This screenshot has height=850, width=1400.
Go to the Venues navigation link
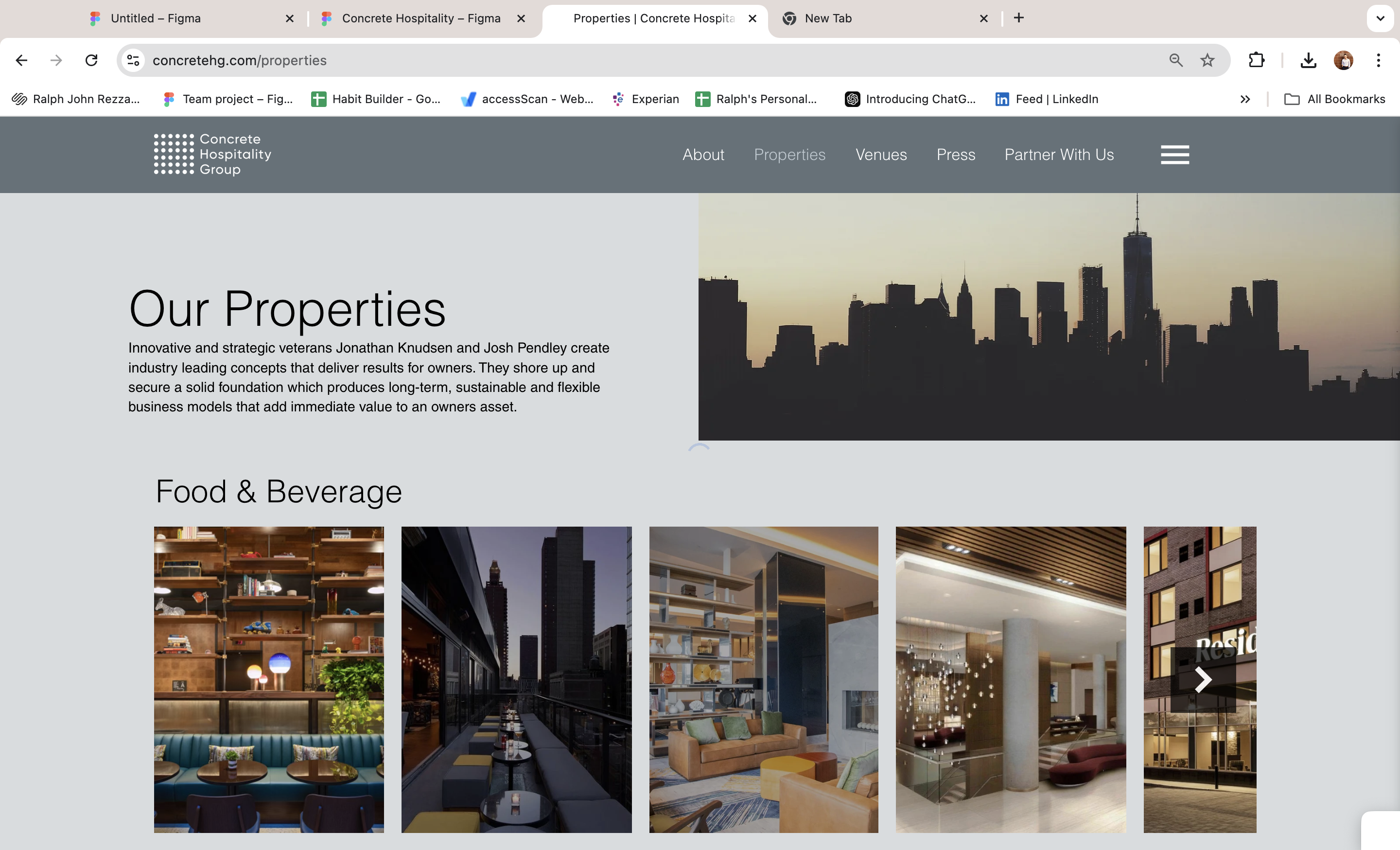point(881,155)
